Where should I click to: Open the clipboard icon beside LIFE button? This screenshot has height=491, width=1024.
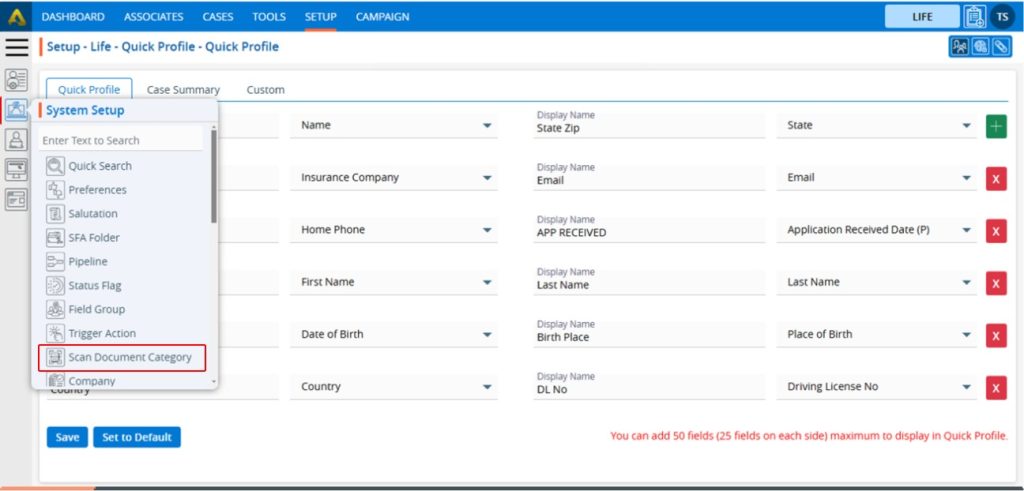[974, 16]
